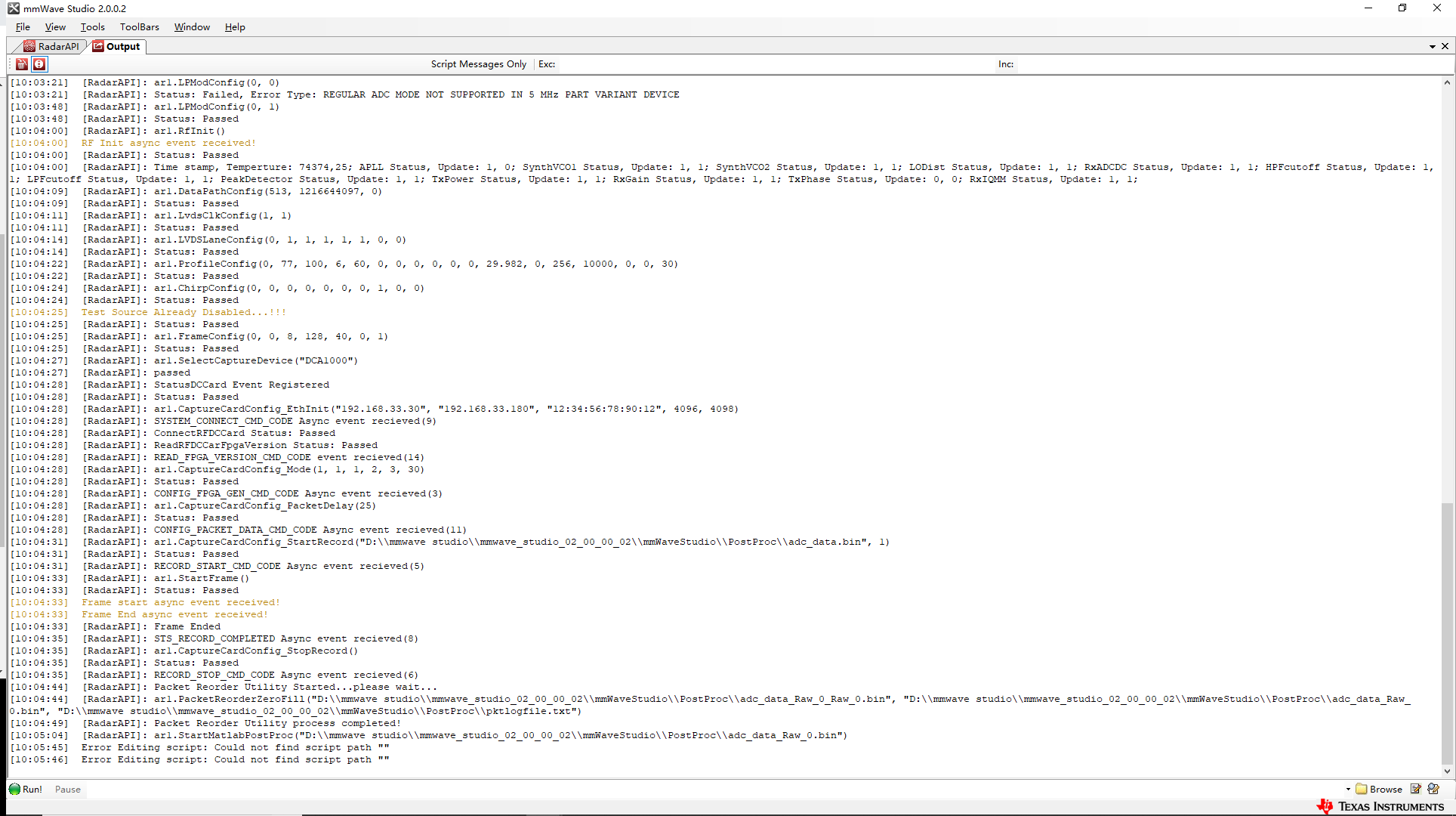Viewport: 1456px width, 816px height.
Task: Open the script path dropdown arrow
Action: click(x=1348, y=789)
